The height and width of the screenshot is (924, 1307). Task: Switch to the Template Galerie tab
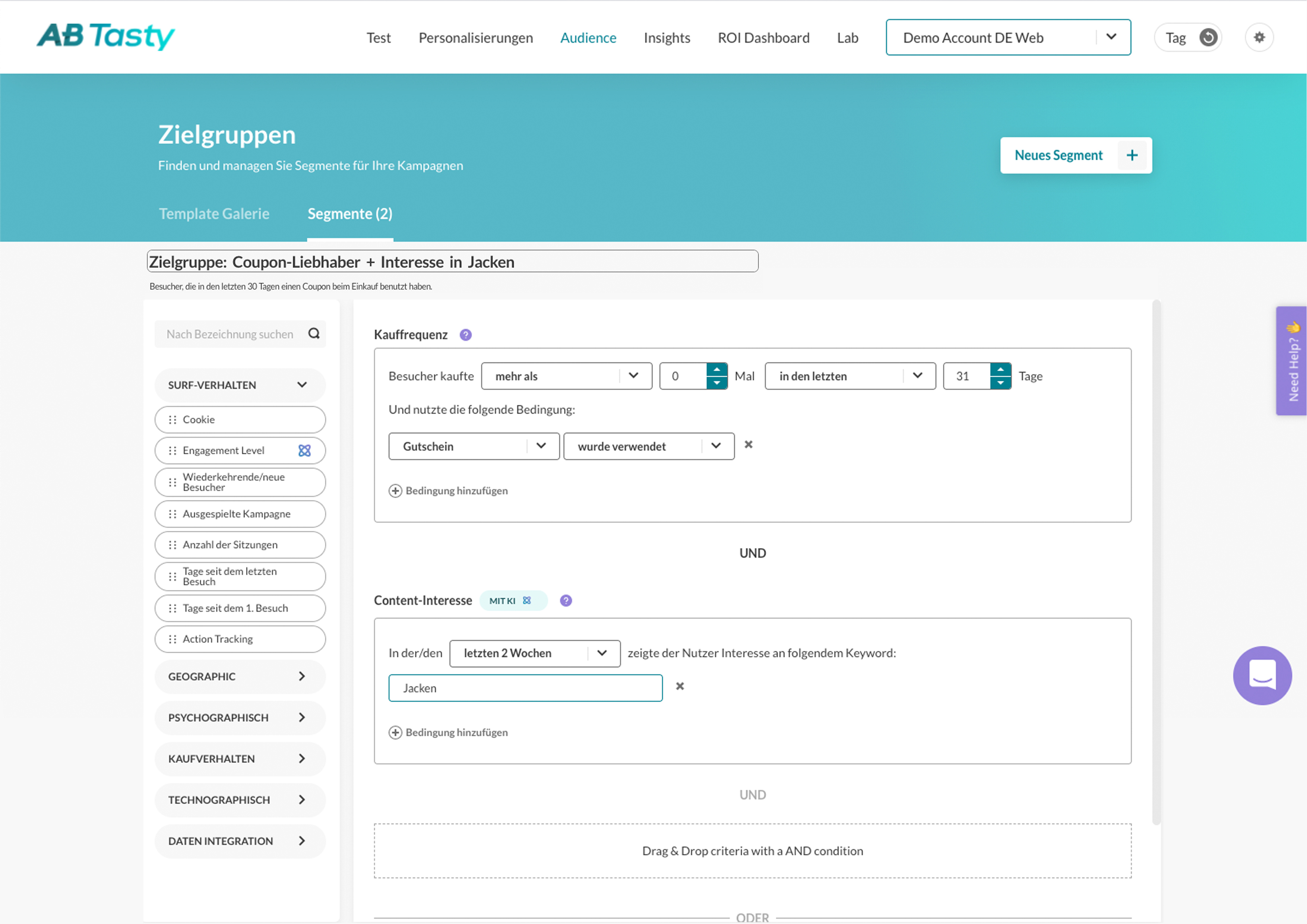pyautogui.click(x=214, y=214)
